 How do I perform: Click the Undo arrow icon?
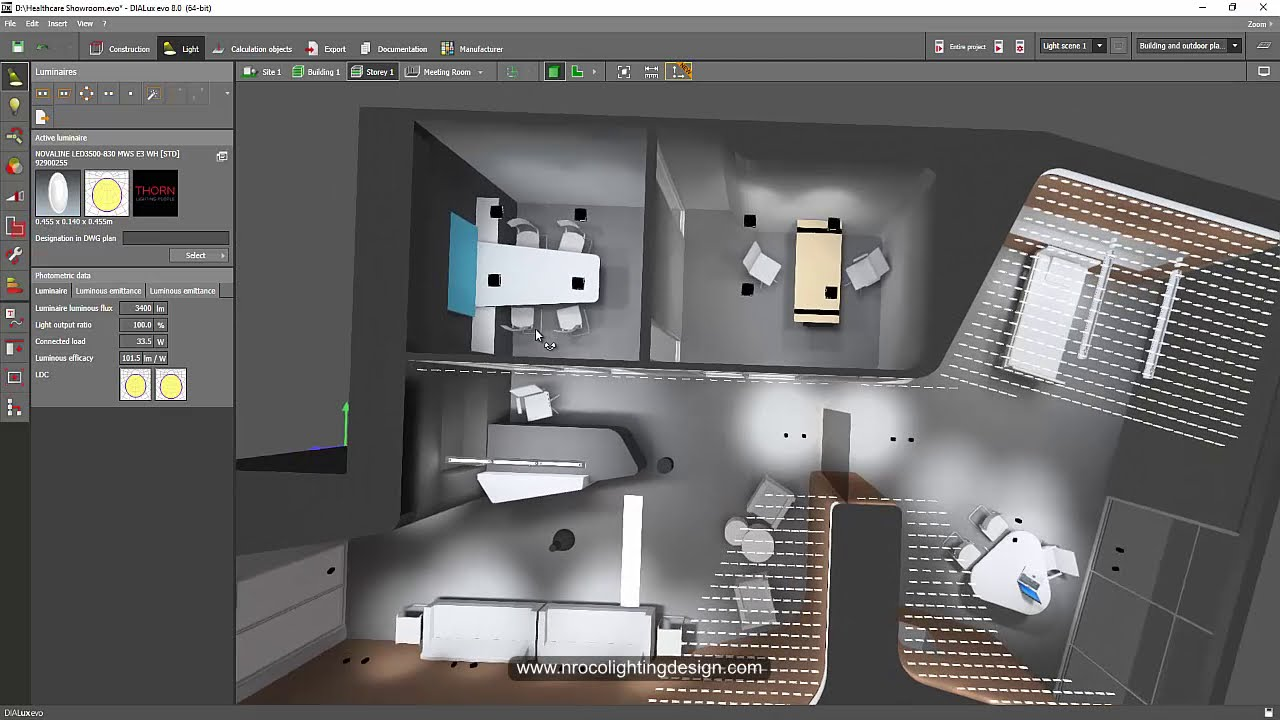(42, 47)
